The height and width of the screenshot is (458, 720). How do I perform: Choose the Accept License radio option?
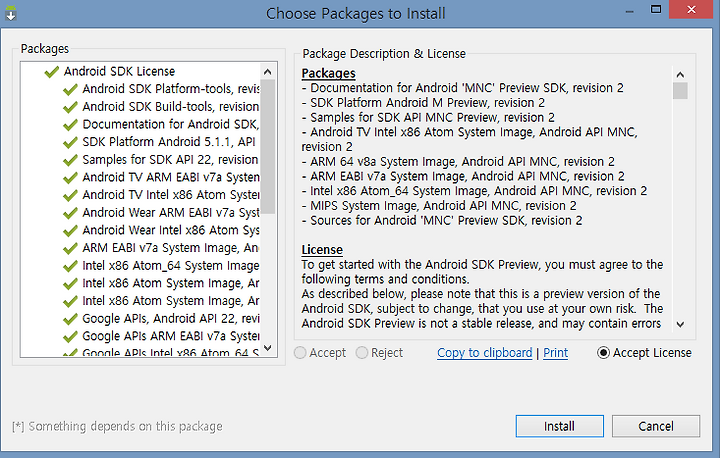click(x=603, y=353)
